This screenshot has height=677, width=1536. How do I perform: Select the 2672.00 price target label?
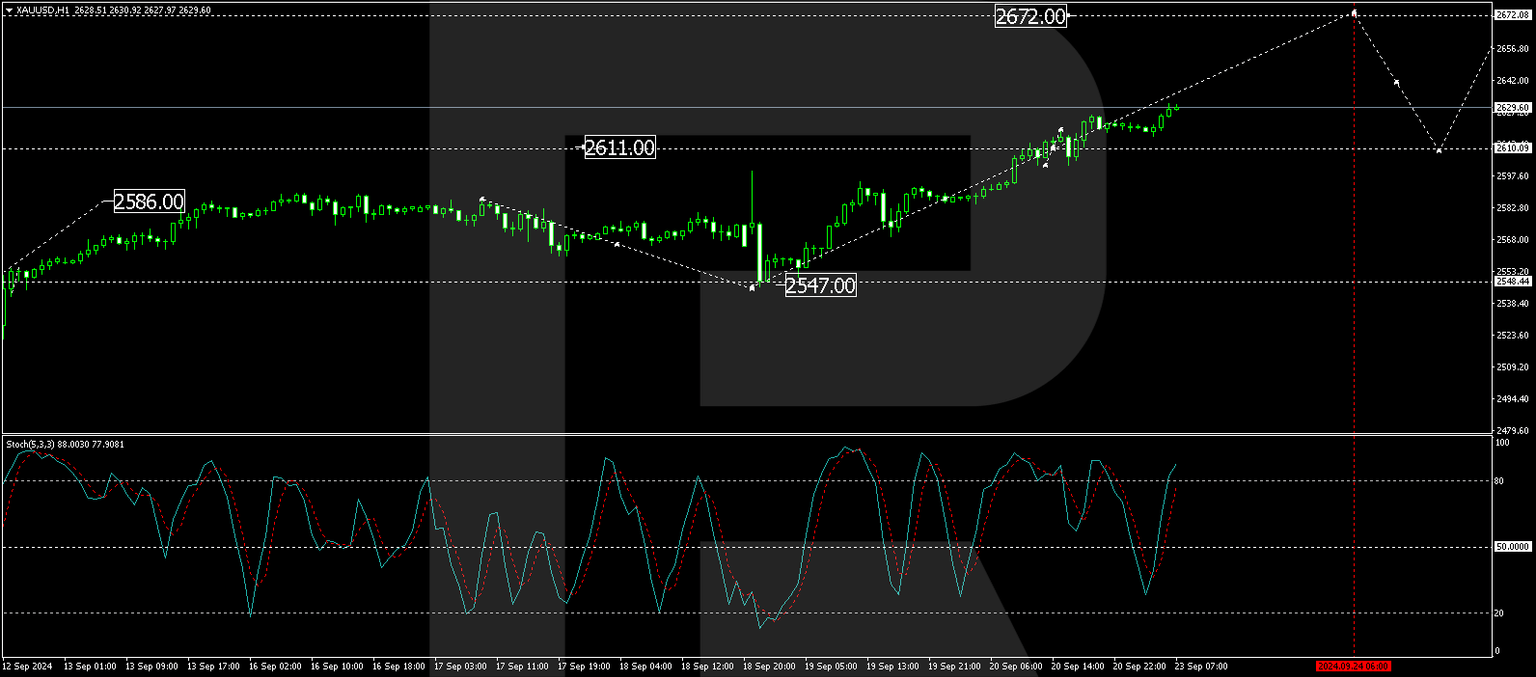point(1031,17)
